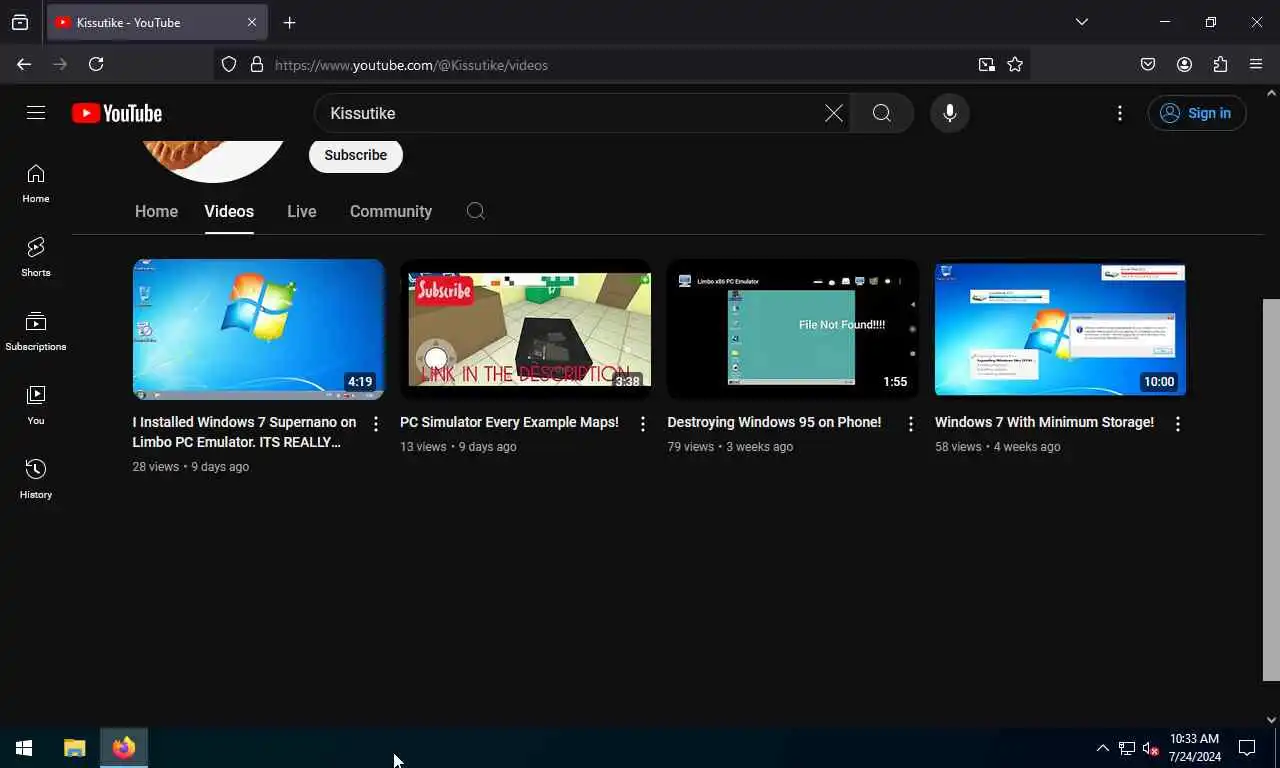The image size is (1280, 768).
Task: Click the browser URL address bar
Action: click(x=620, y=64)
